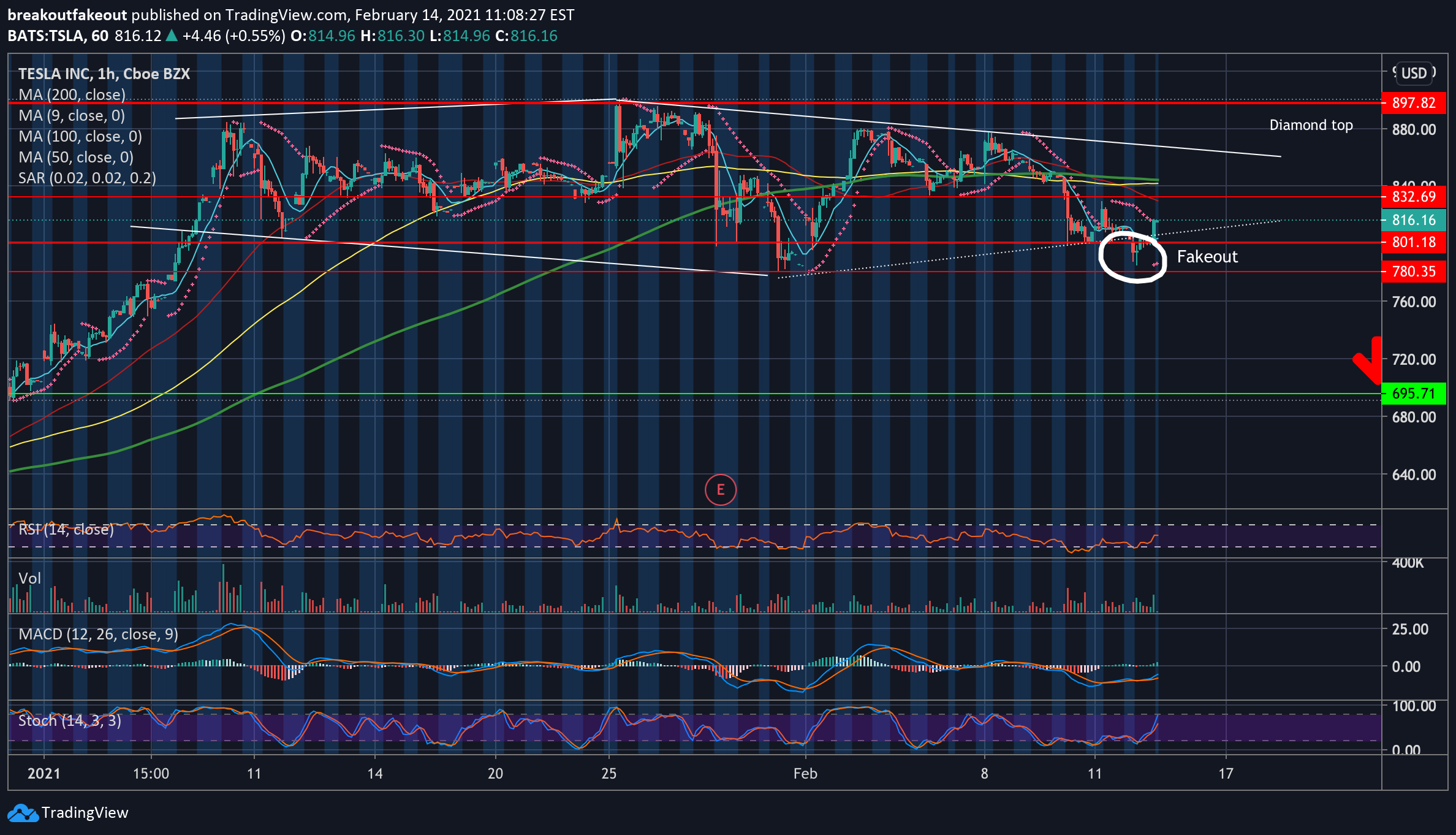Click the MACD (12, 26, close, 9) label

point(98,634)
